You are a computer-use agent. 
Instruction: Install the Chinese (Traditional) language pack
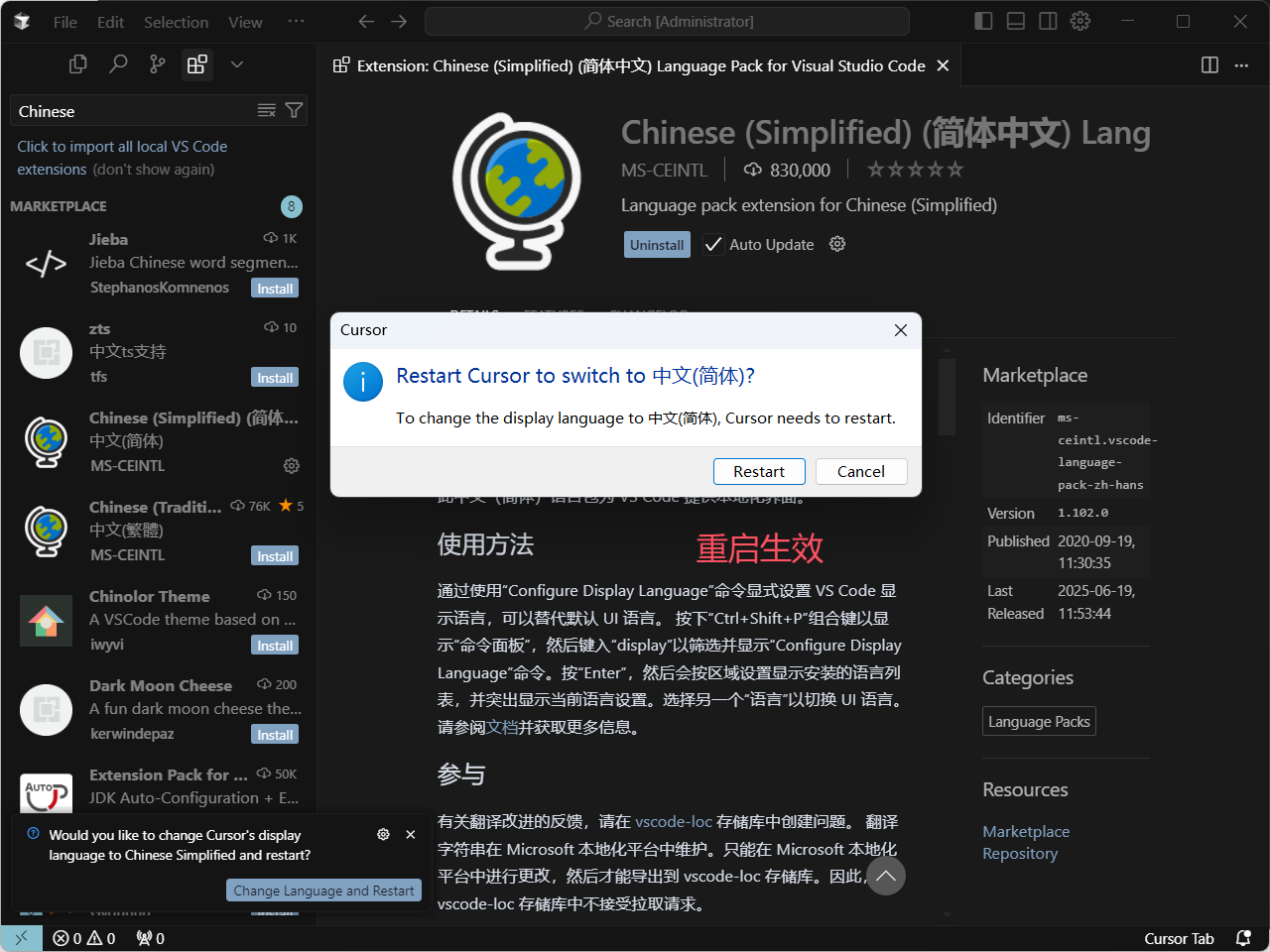[x=275, y=556]
